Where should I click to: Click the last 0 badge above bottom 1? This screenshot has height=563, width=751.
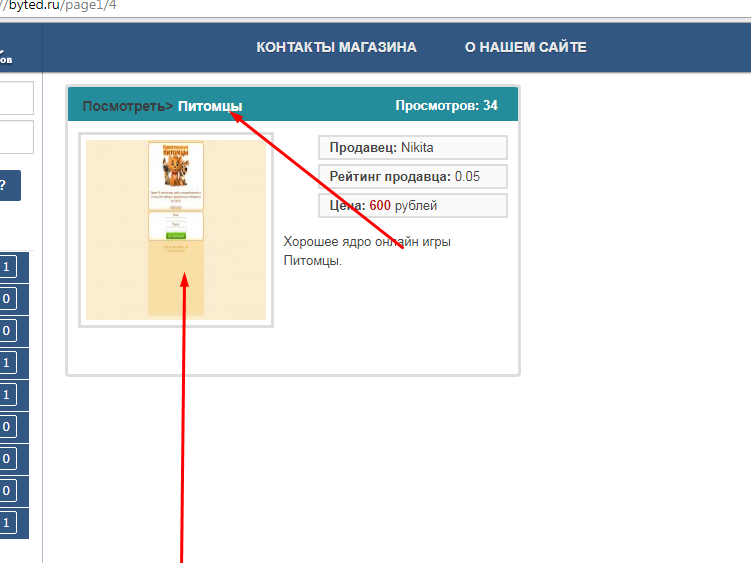(x=7, y=491)
